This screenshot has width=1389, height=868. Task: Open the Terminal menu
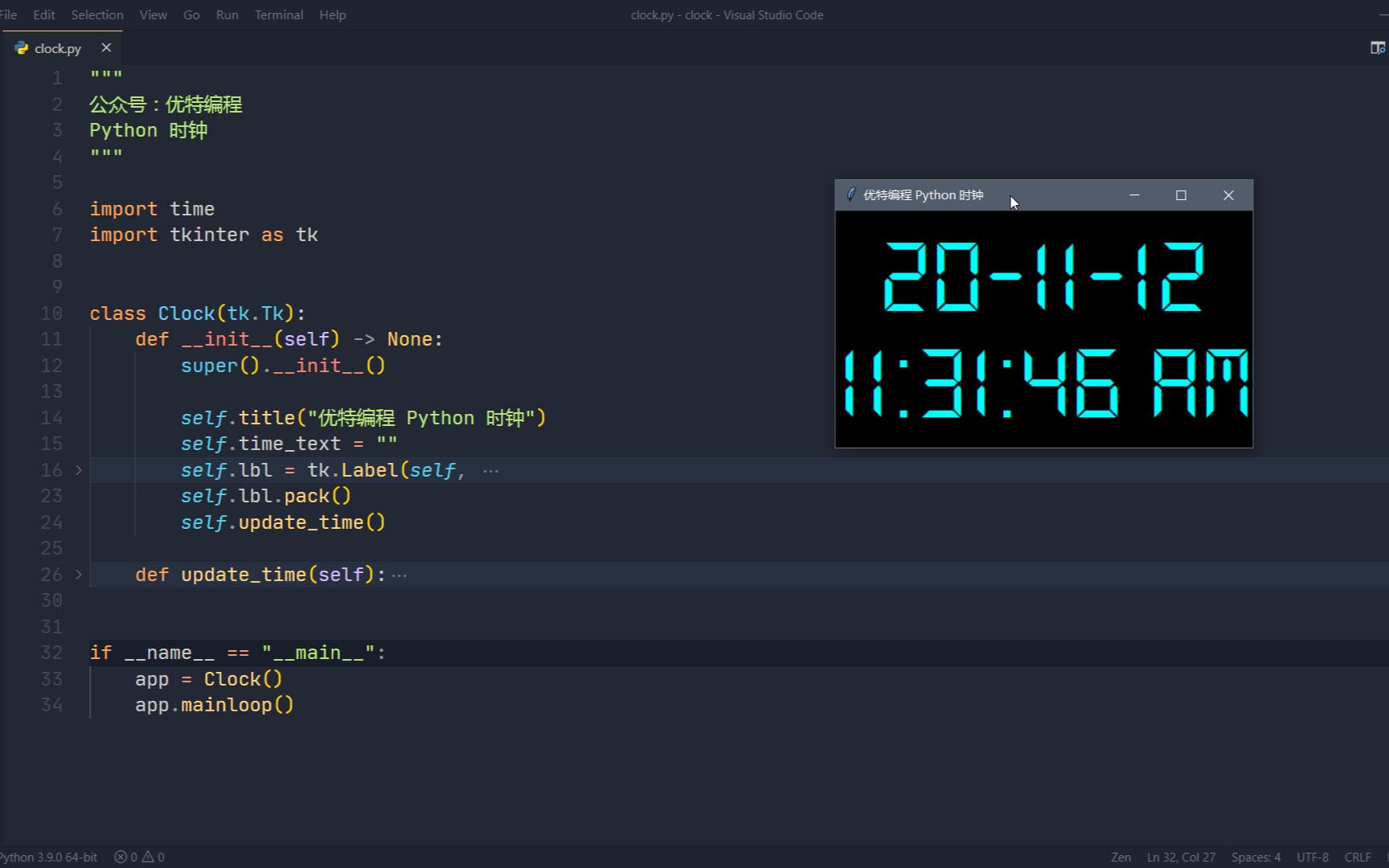pyautogui.click(x=279, y=14)
